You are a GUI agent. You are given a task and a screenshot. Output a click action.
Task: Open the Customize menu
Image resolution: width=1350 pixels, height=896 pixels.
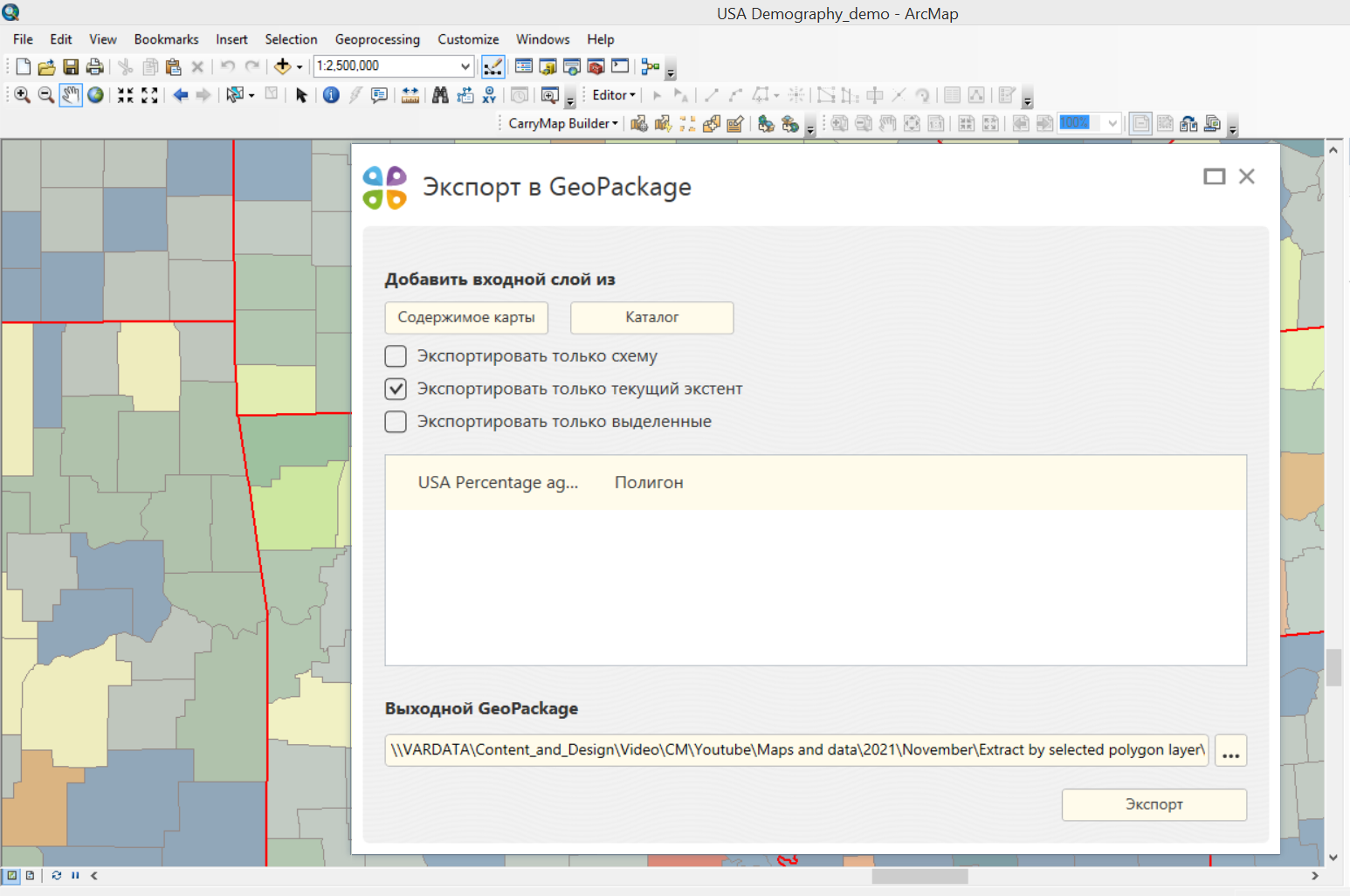tap(468, 39)
